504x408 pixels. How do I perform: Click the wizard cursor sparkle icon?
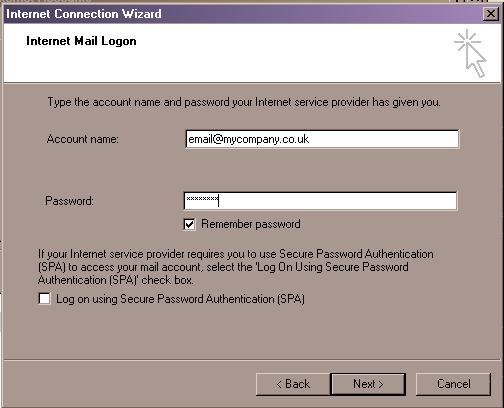pyautogui.click(x=470, y=53)
